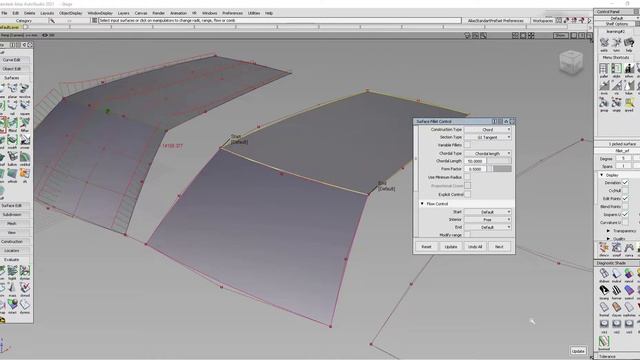Uncheck the Isoparm U display checkbox
The width and height of the screenshot is (640, 360).
(x=625, y=214)
